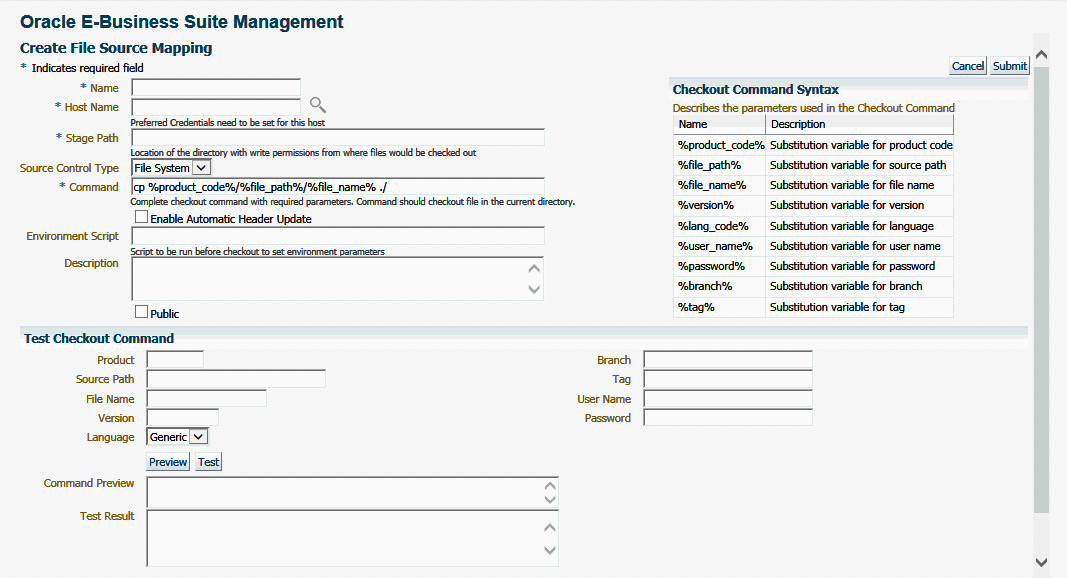
Task: Preview the checkout command
Action: pyautogui.click(x=168, y=462)
